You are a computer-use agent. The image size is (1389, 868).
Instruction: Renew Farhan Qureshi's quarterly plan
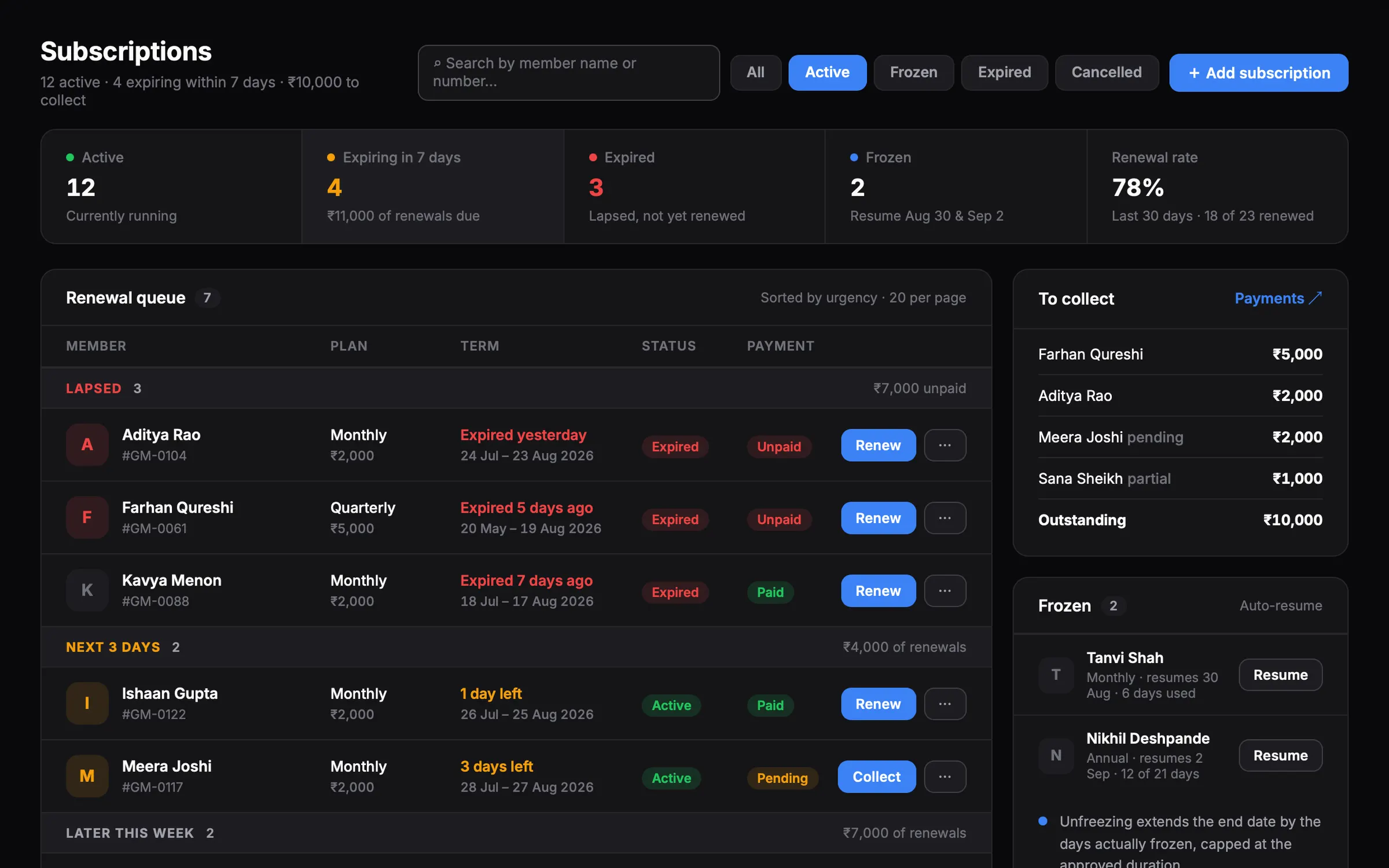click(x=878, y=518)
